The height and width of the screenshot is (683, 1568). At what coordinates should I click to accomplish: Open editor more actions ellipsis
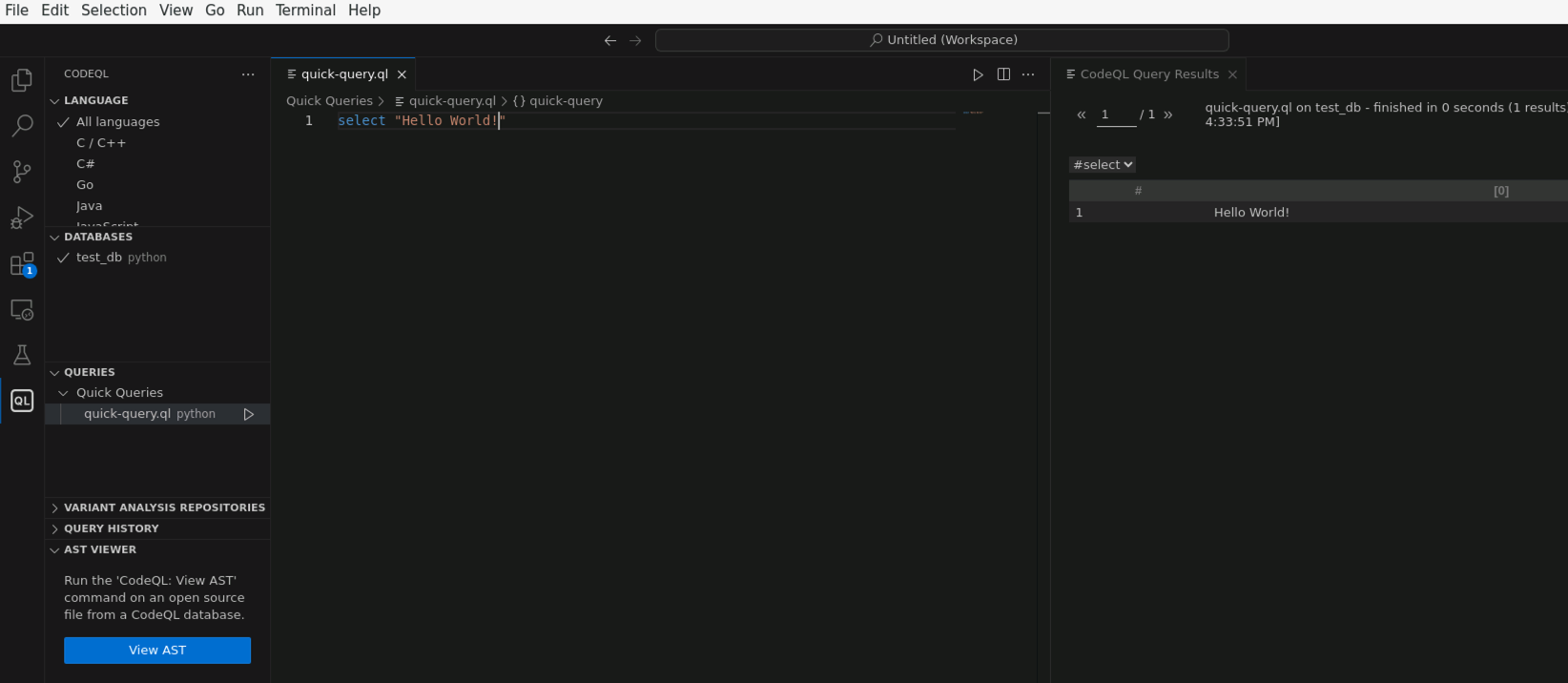1028,74
